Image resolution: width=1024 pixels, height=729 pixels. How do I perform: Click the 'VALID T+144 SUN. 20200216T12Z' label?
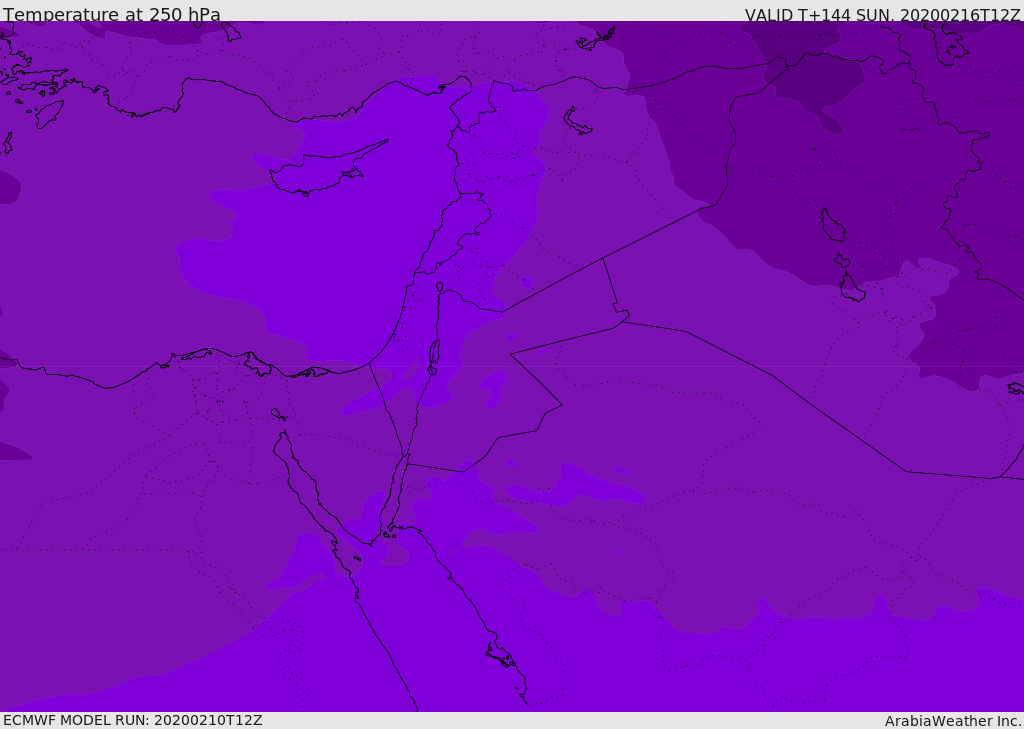[882, 14]
